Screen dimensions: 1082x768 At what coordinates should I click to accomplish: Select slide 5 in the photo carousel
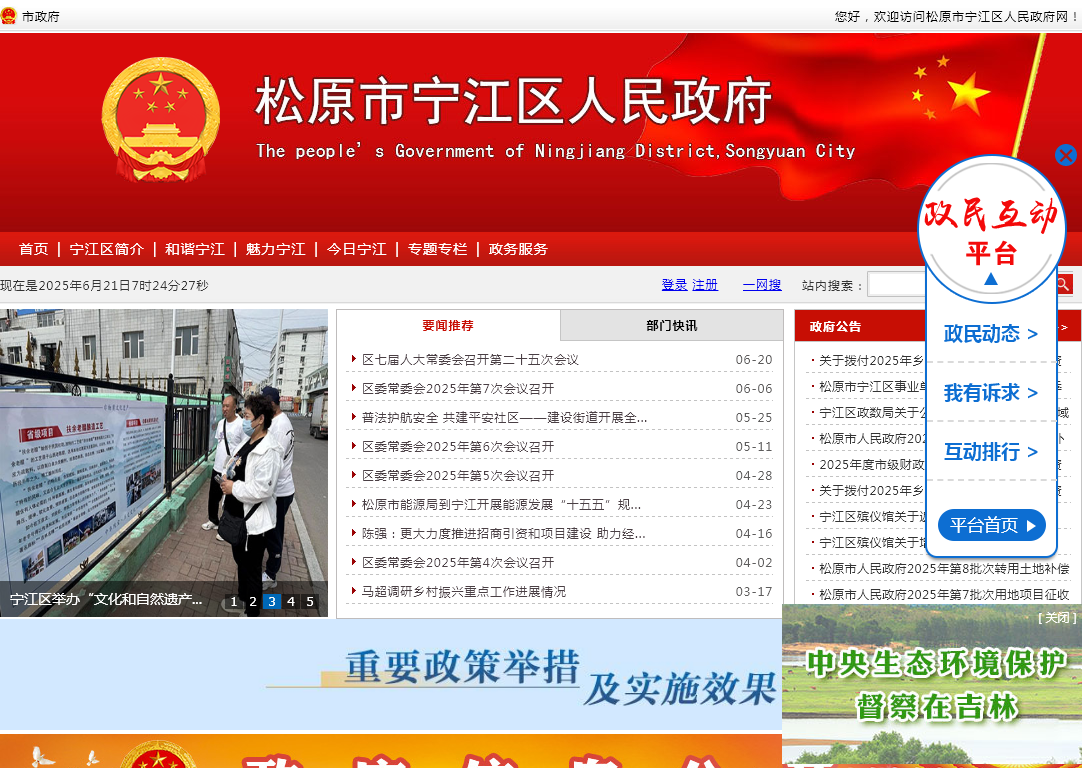(310, 602)
